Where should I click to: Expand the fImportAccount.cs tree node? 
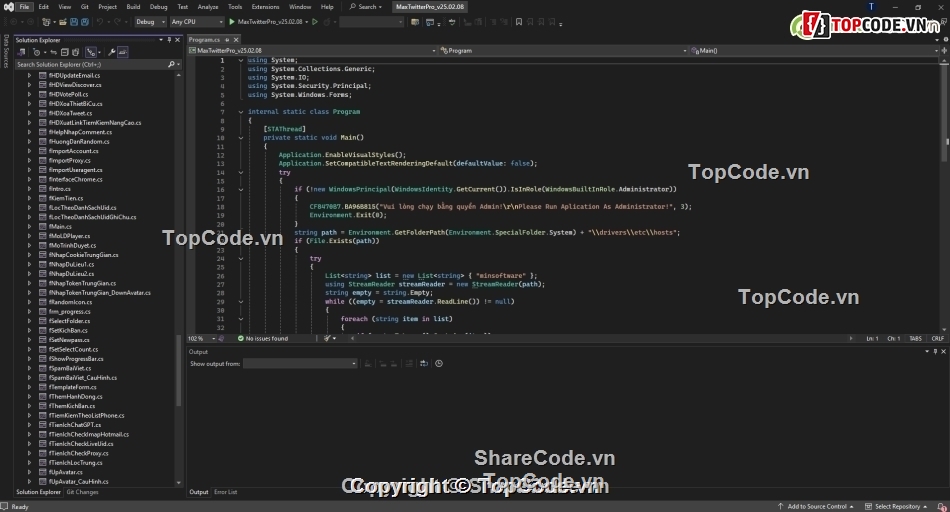click(29, 151)
